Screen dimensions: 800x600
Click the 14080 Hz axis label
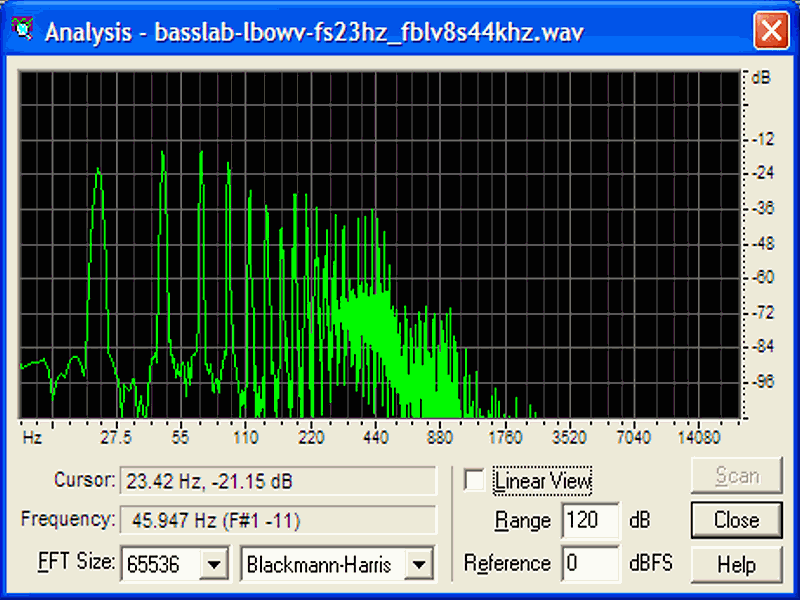(697, 437)
